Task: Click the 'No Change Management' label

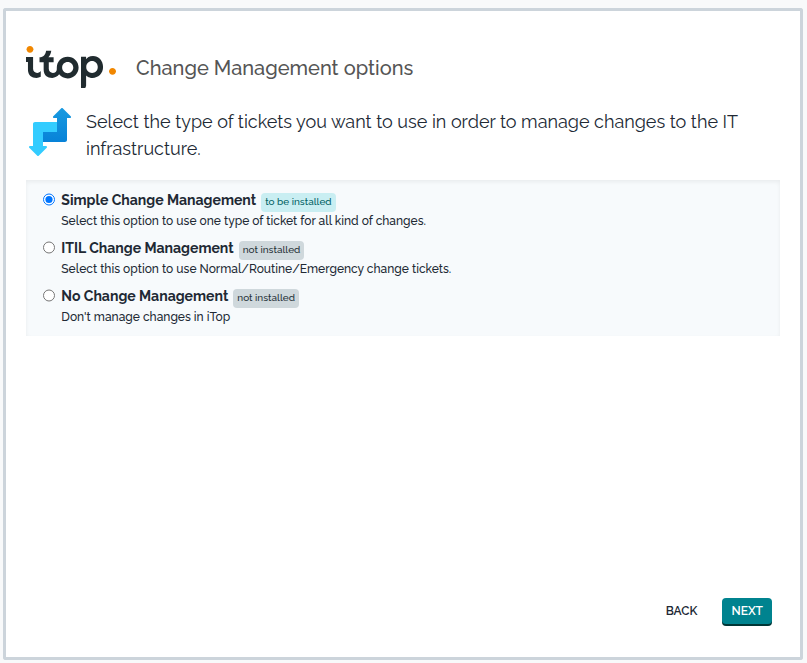Action: (x=145, y=295)
